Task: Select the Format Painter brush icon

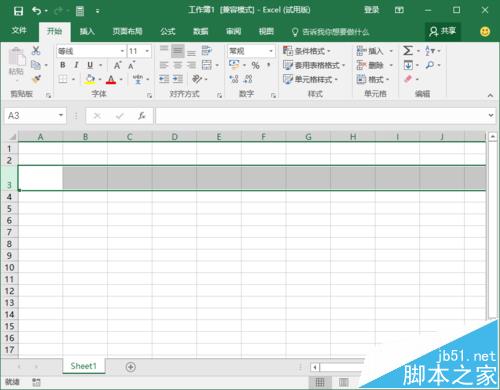Action: click(x=36, y=79)
